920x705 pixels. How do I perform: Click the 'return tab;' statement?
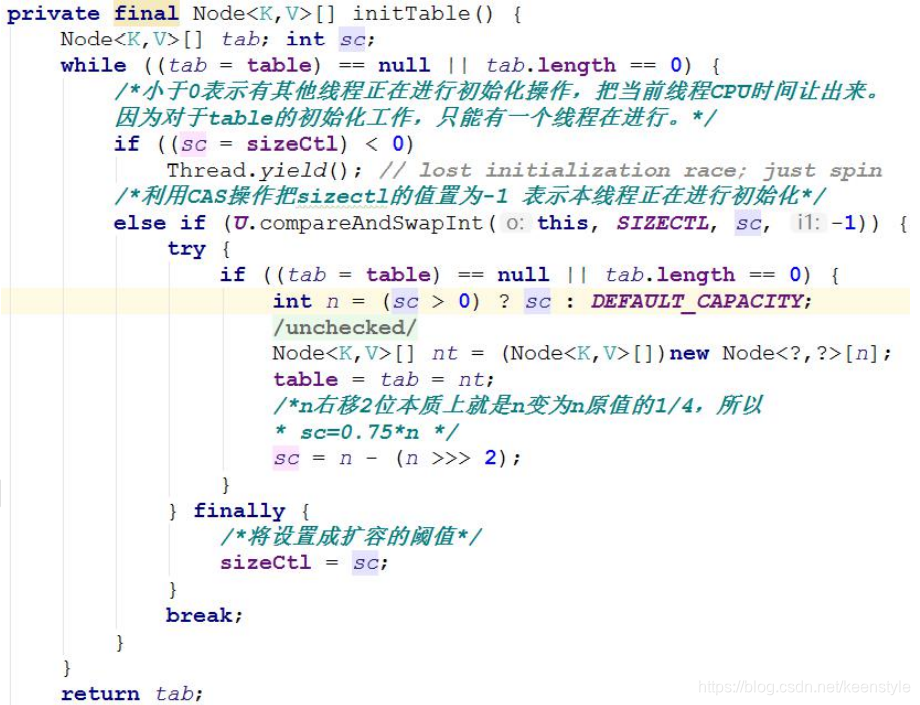(x=132, y=694)
